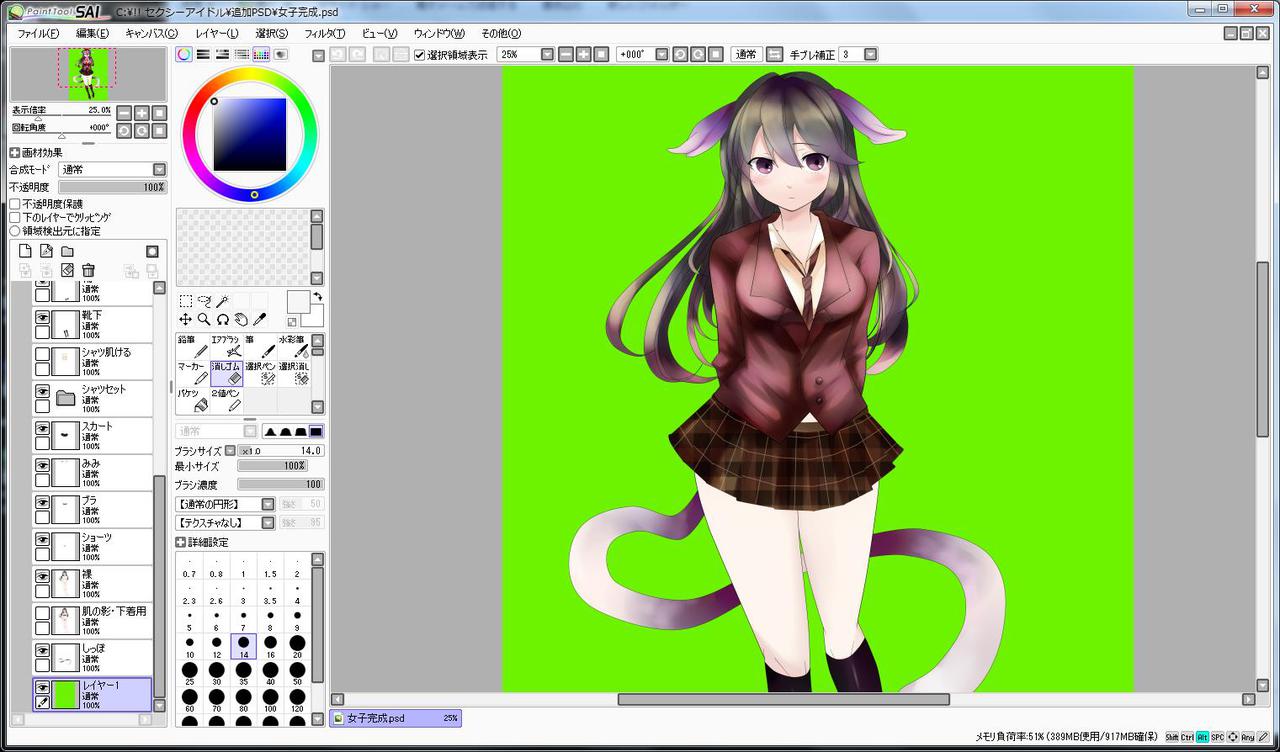
Task: Create a new layer folder
Action: point(67,251)
